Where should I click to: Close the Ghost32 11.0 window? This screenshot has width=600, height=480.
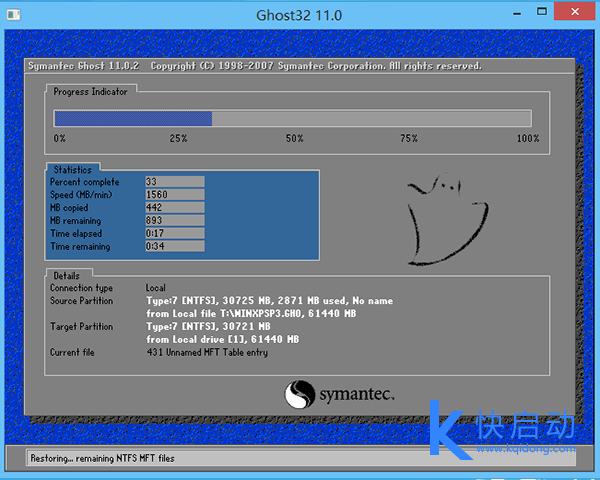(x=573, y=14)
